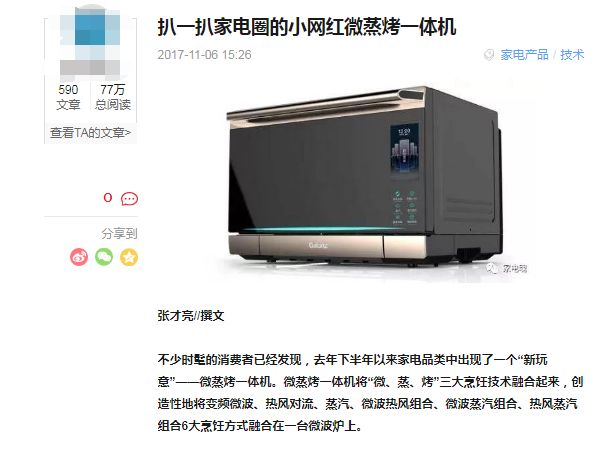Click the 77万 总阅读 count
Viewport: 597px width, 450px height.
point(113,97)
